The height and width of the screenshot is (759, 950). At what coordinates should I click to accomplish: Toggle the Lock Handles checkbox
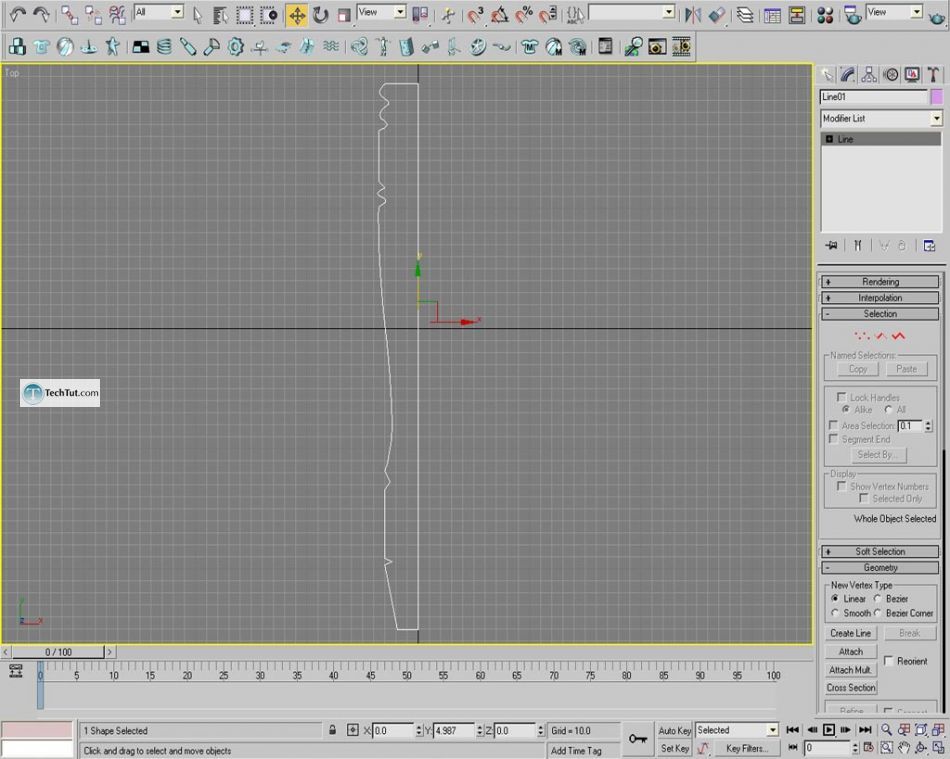pos(841,397)
